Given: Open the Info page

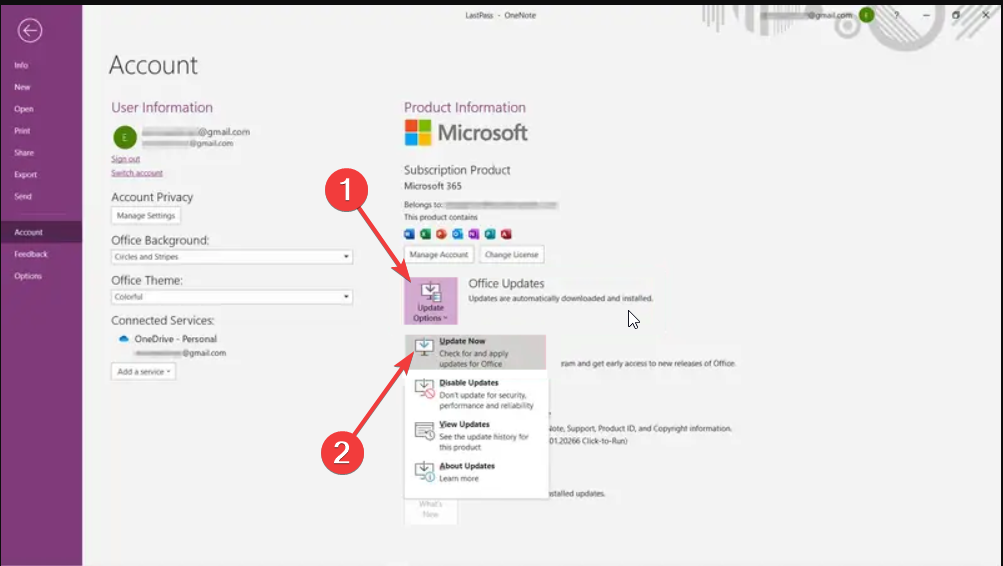Looking at the screenshot, I should tap(21, 65).
